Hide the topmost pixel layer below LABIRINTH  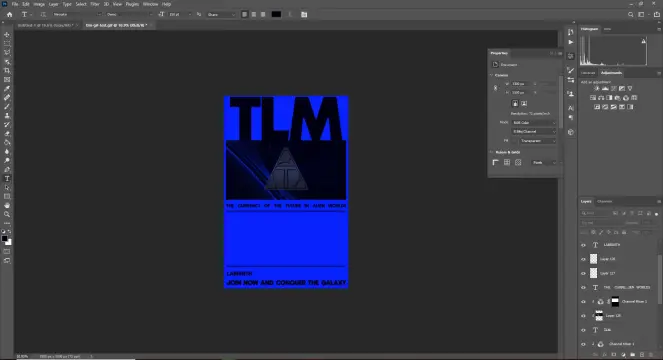click(584, 259)
